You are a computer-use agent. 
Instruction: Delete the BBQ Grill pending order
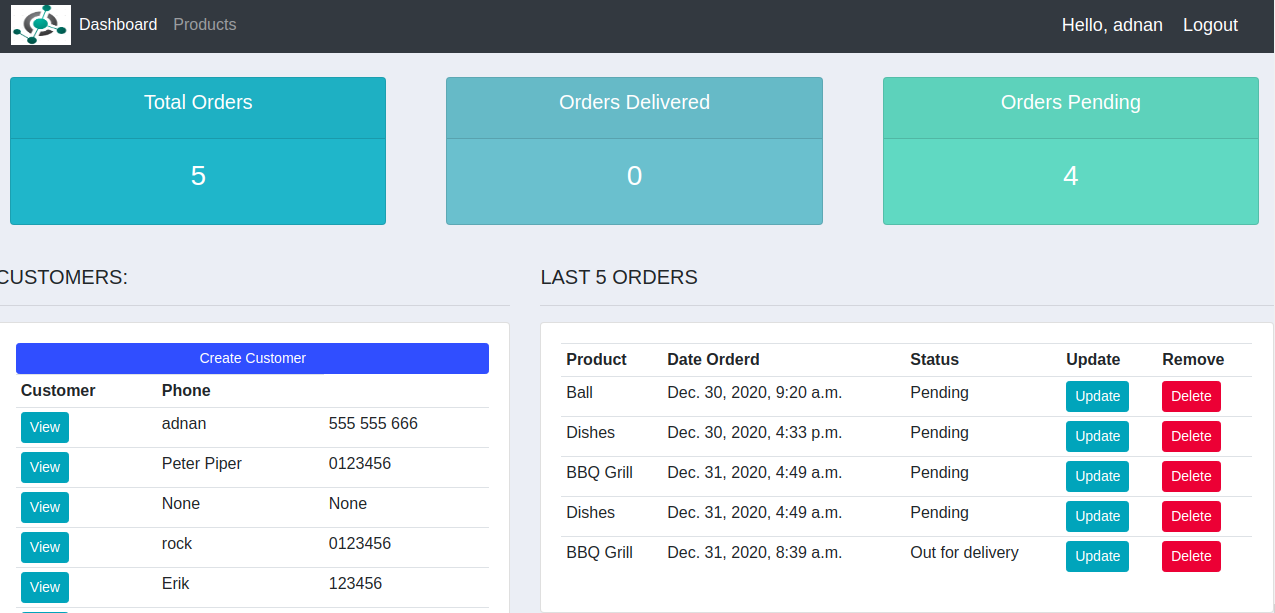(1191, 476)
